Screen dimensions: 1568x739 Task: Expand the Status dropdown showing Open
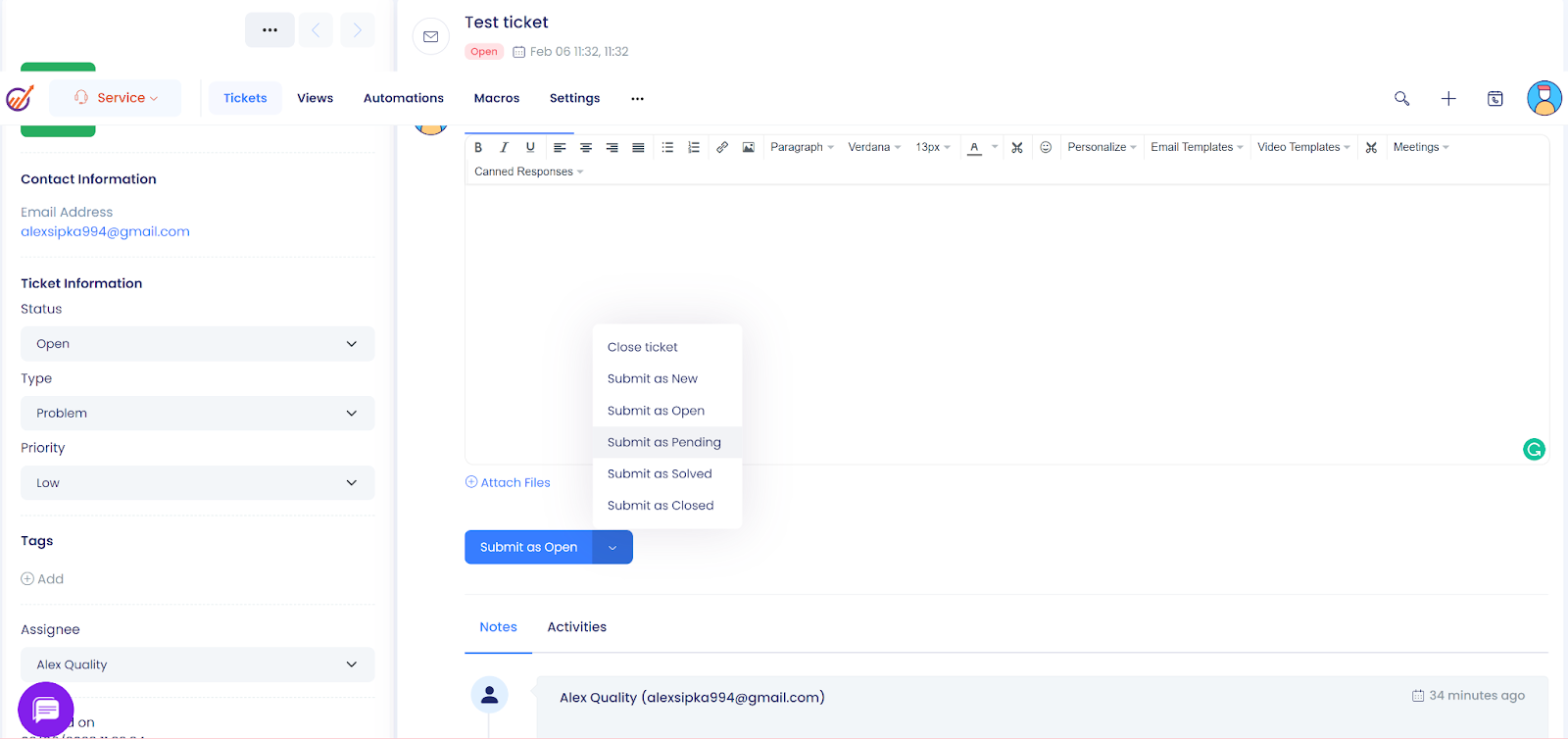tap(197, 344)
